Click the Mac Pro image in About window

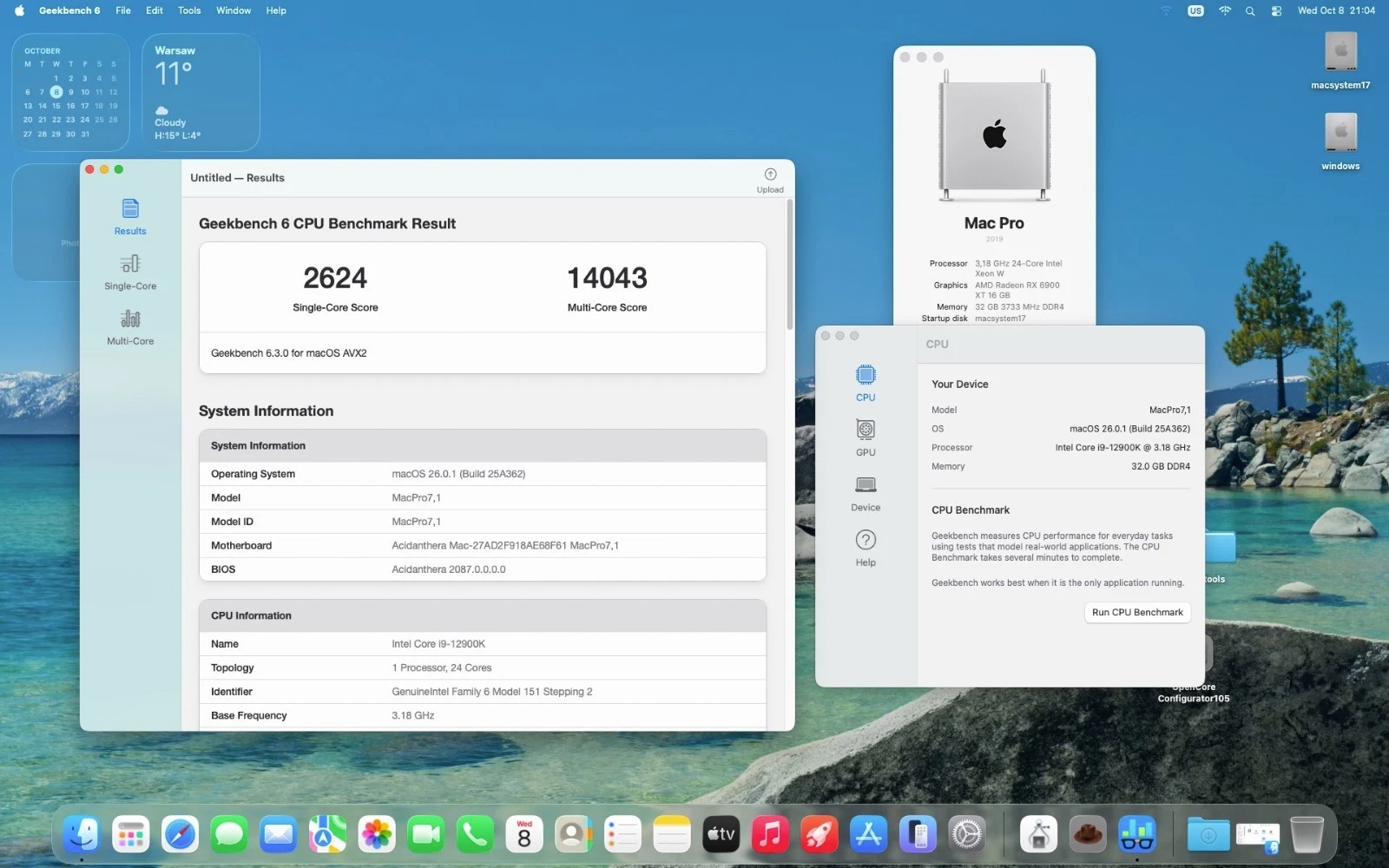(994, 135)
